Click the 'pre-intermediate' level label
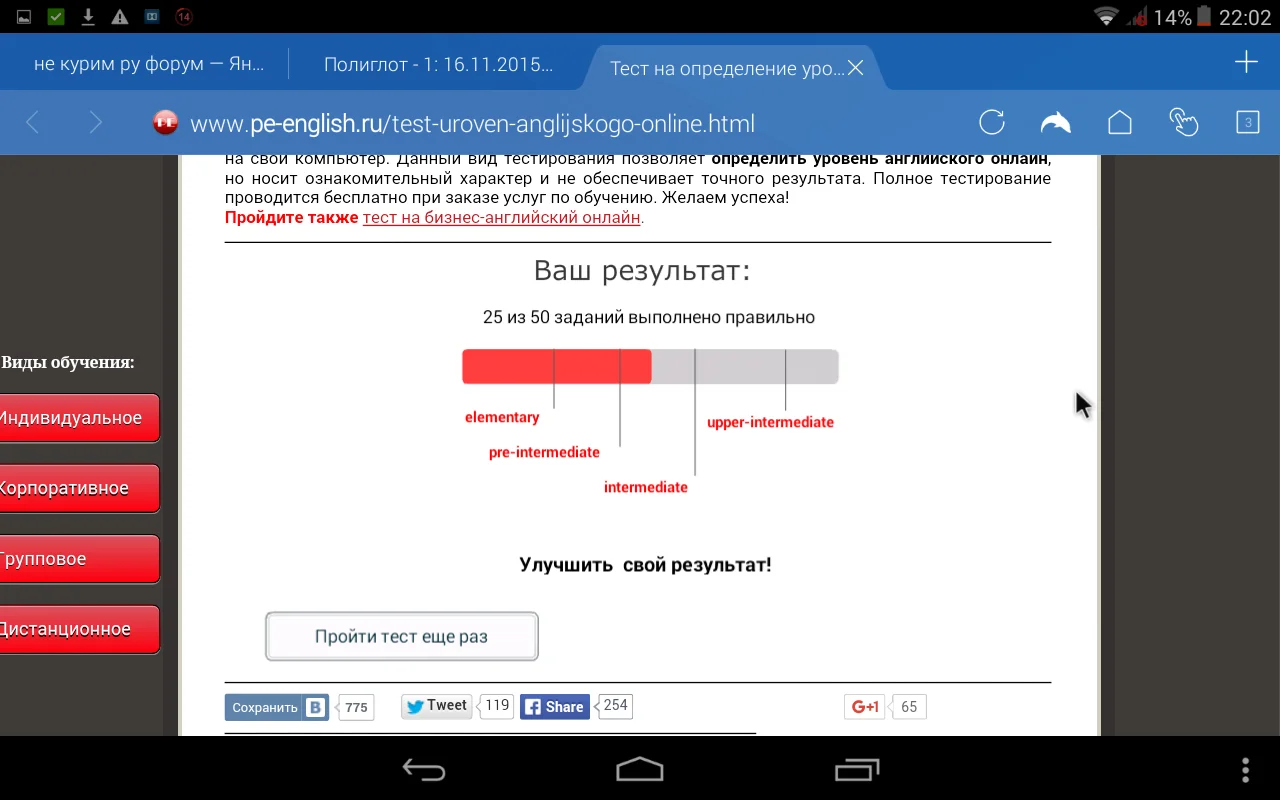This screenshot has height=800, width=1280. tap(544, 452)
